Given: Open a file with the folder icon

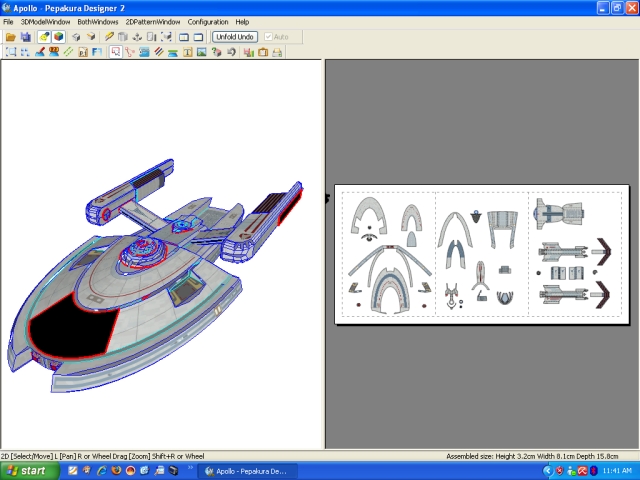Looking at the screenshot, I should pos(11,37).
